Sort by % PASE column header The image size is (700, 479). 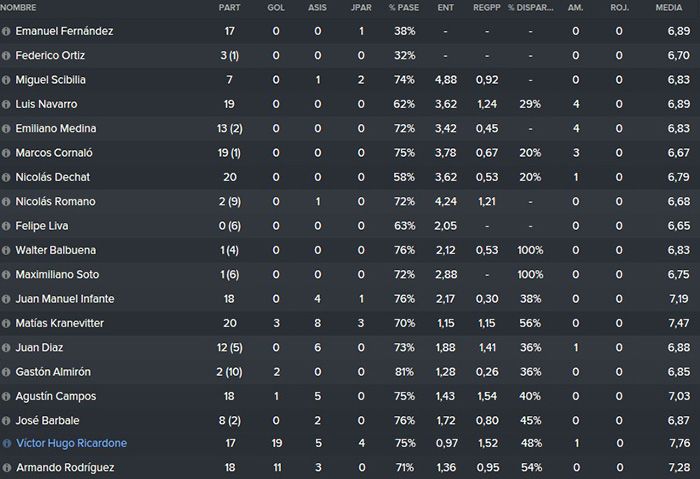coord(404,8)
